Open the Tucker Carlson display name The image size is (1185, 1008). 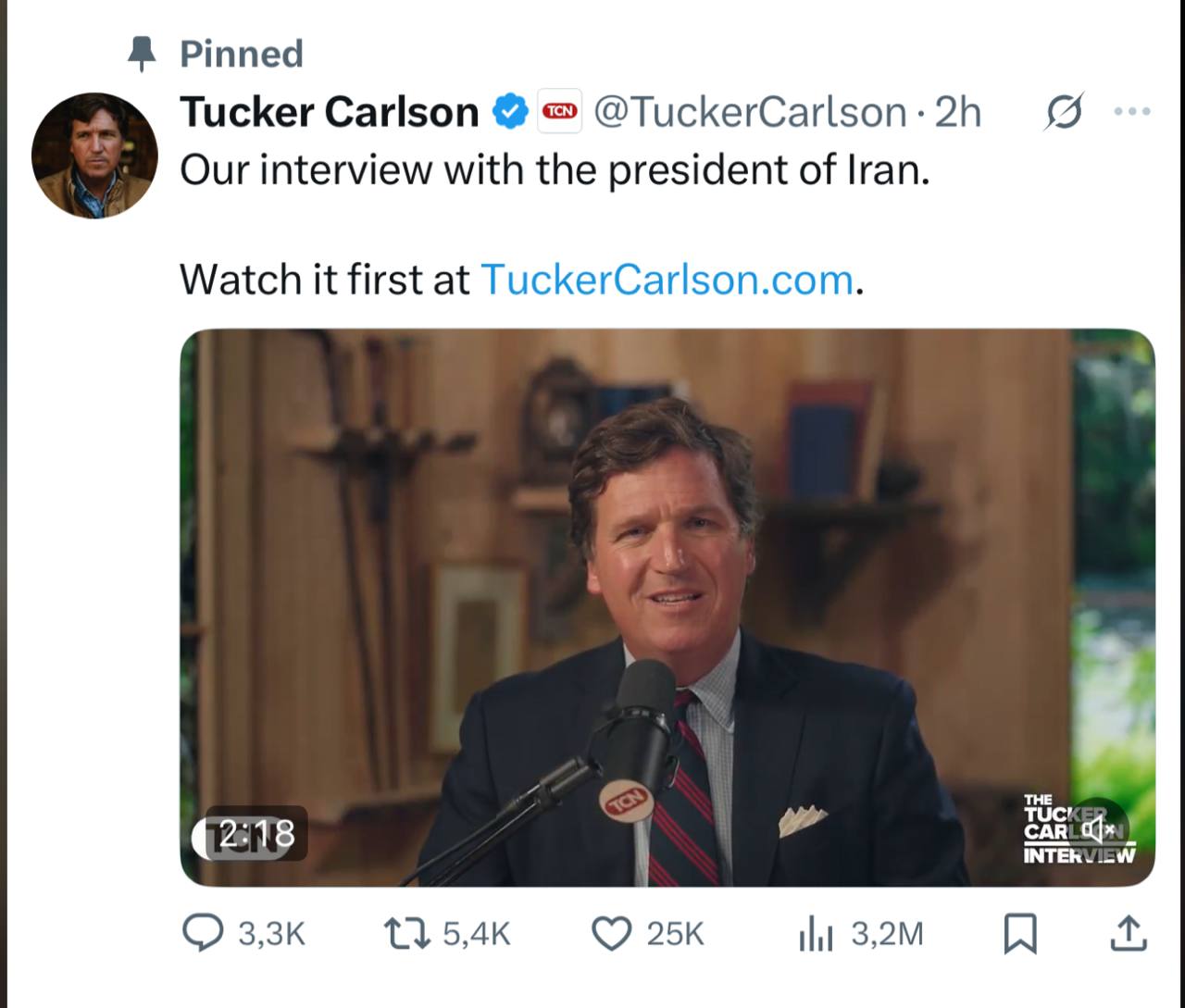(x=329, y=112)
